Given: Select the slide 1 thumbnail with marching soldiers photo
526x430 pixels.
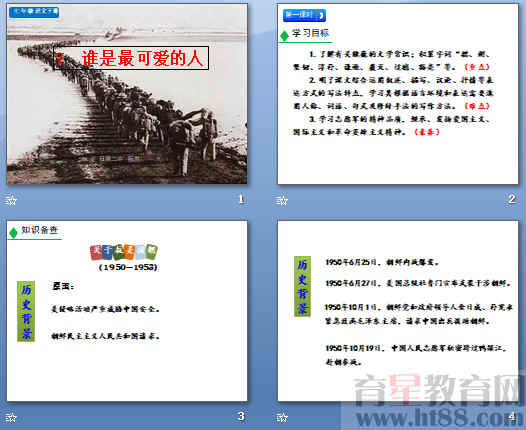Looking at the screenshot, I should click(127, 94).
